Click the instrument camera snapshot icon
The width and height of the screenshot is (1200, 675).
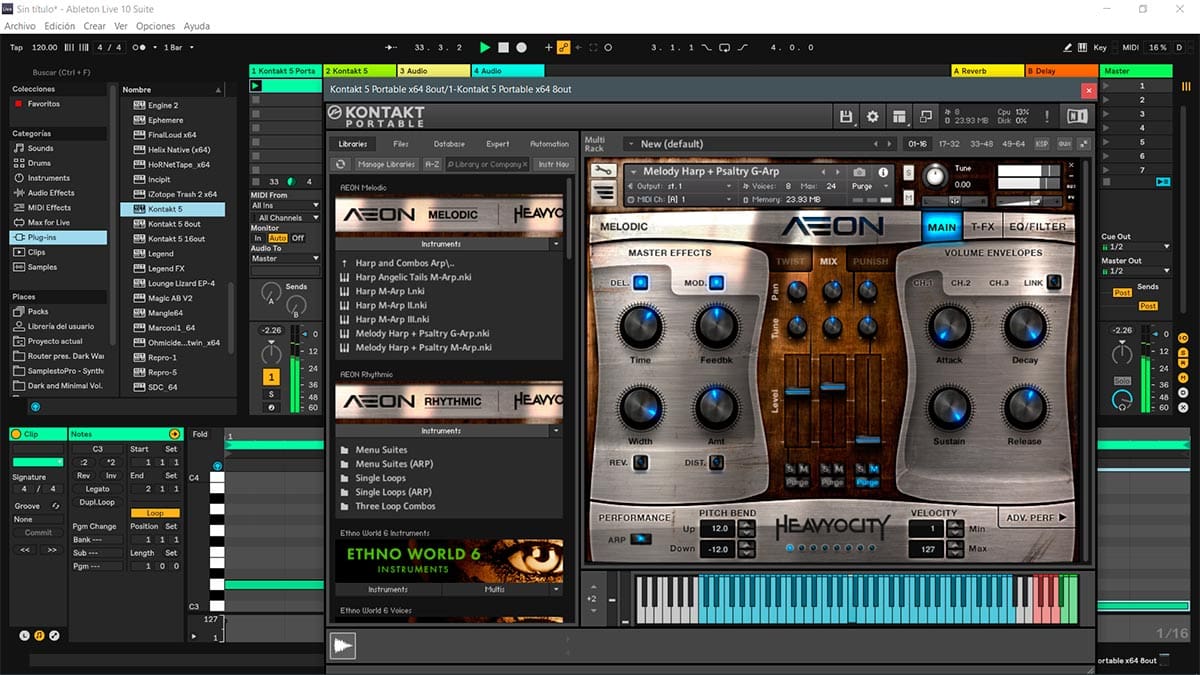click(x=859, y=172)
